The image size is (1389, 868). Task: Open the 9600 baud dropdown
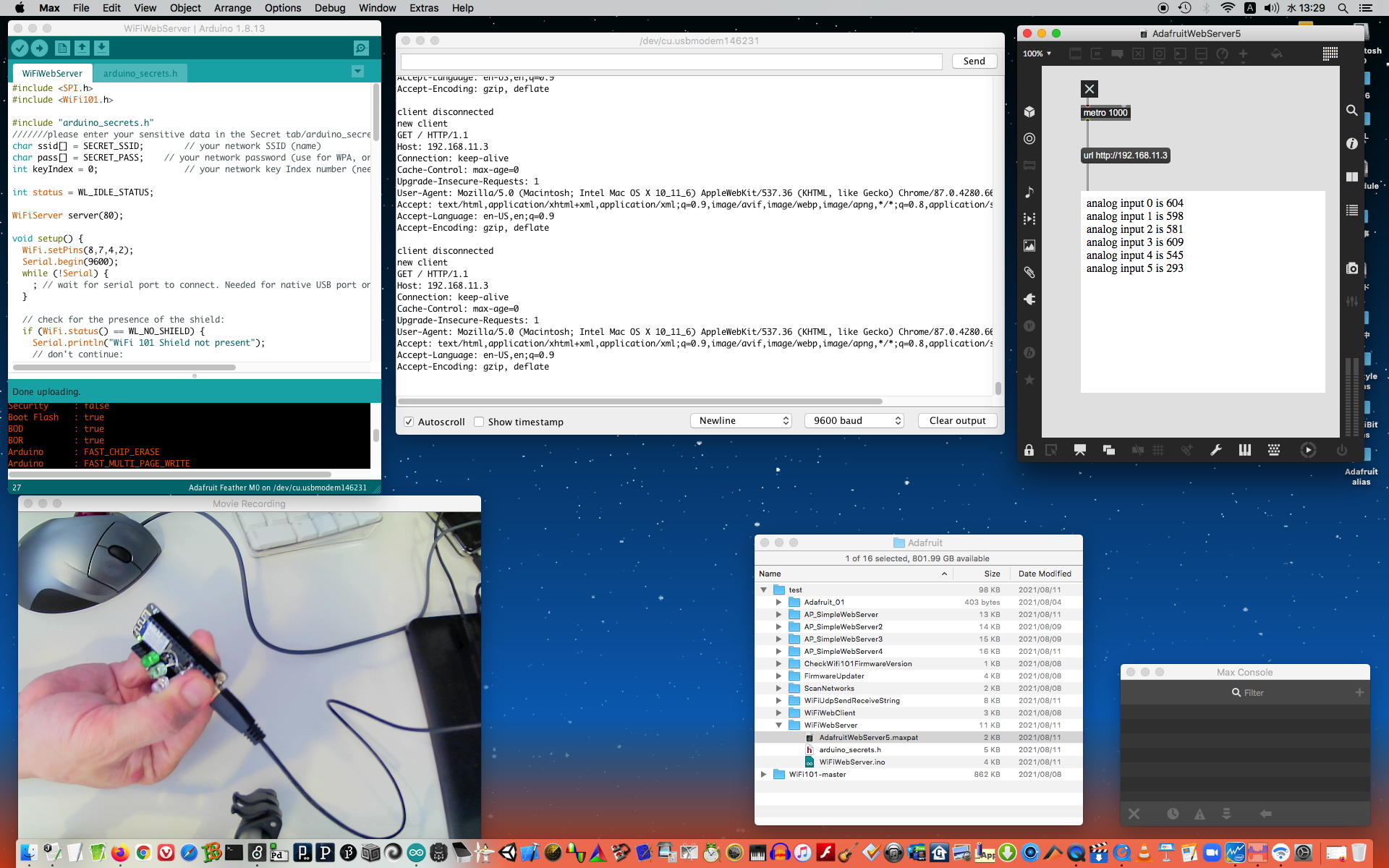pyautogui.click(x=854, y=420)
